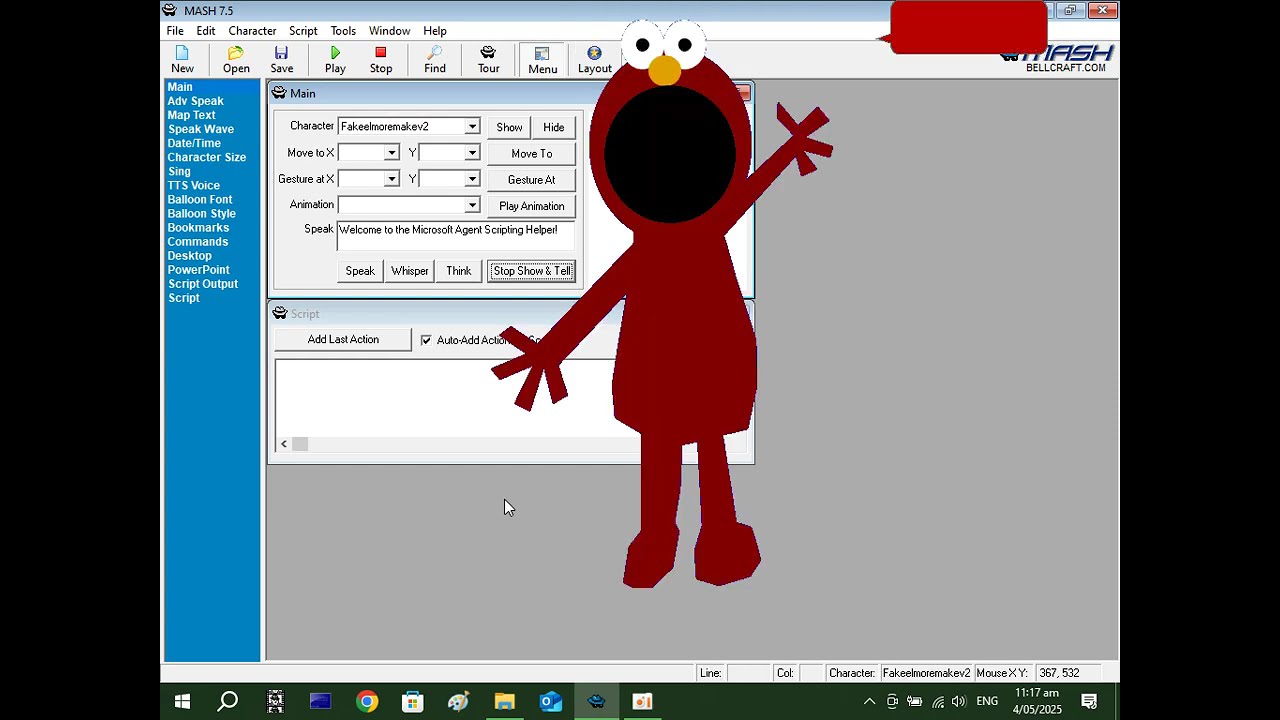This screenshot has height=720, width=1280.
Task: Click the Hide character button
Action: click(553, 127)
